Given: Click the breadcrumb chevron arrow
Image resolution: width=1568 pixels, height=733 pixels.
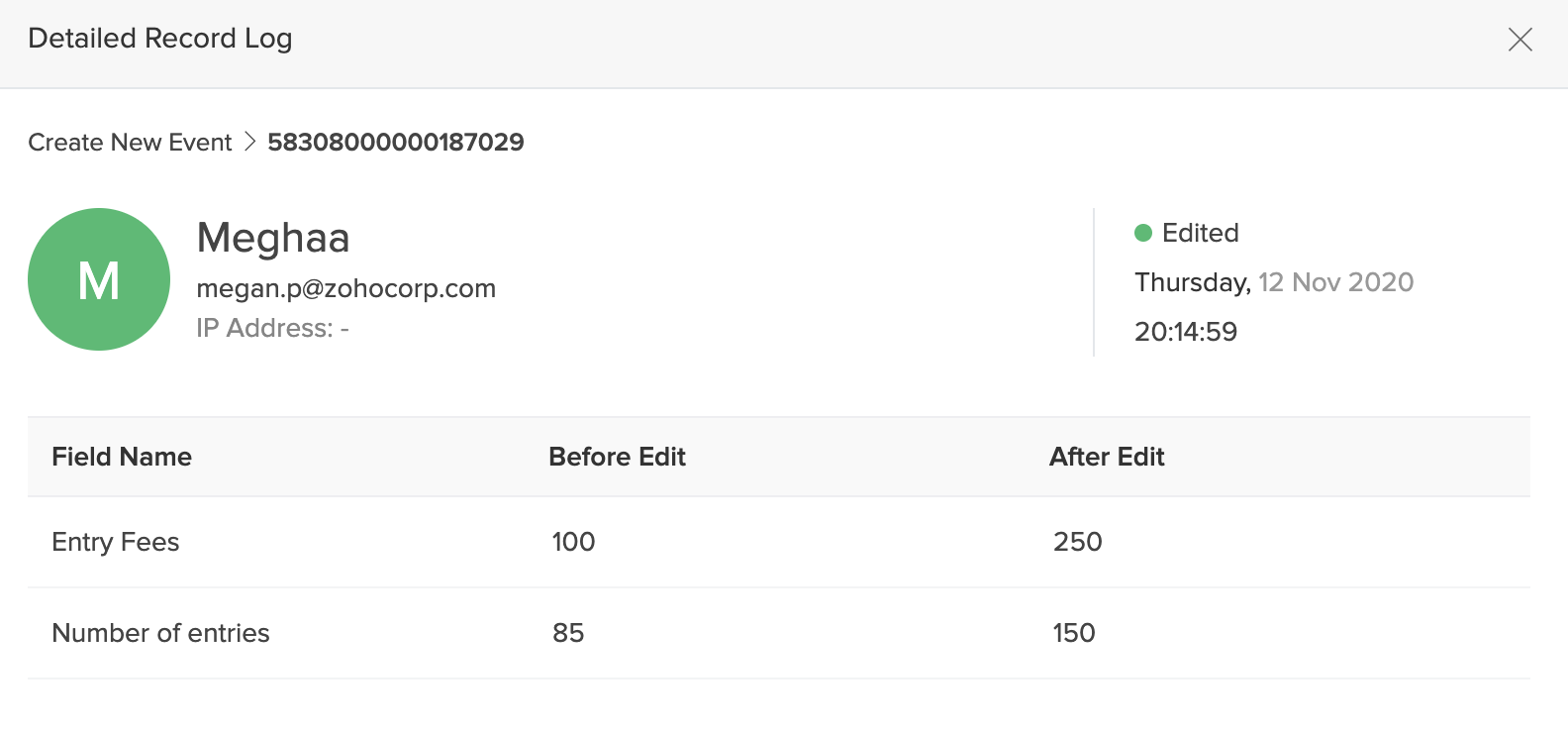Looking at the screenshot, I should coord(249,142).
